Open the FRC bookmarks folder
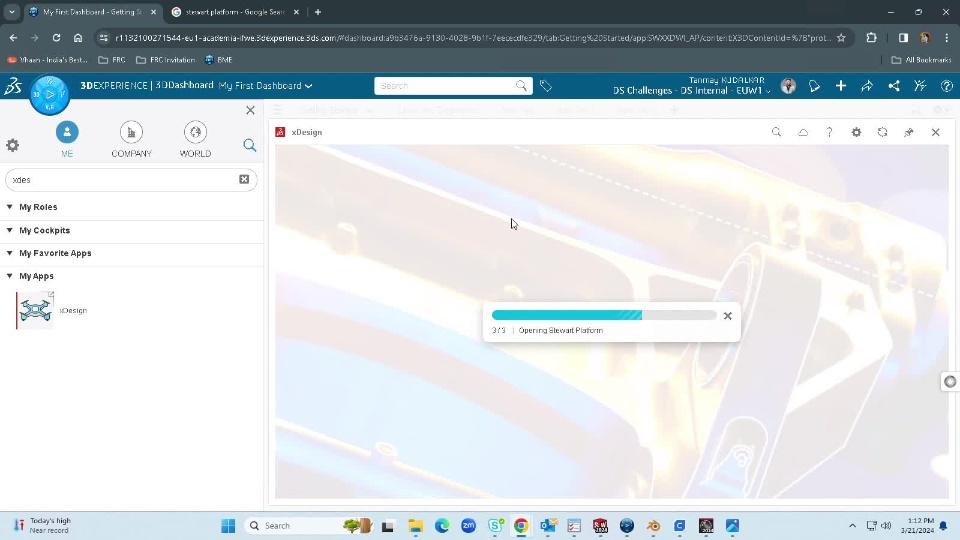This screenshot has width=960, height=540. (x=112, y=60)
